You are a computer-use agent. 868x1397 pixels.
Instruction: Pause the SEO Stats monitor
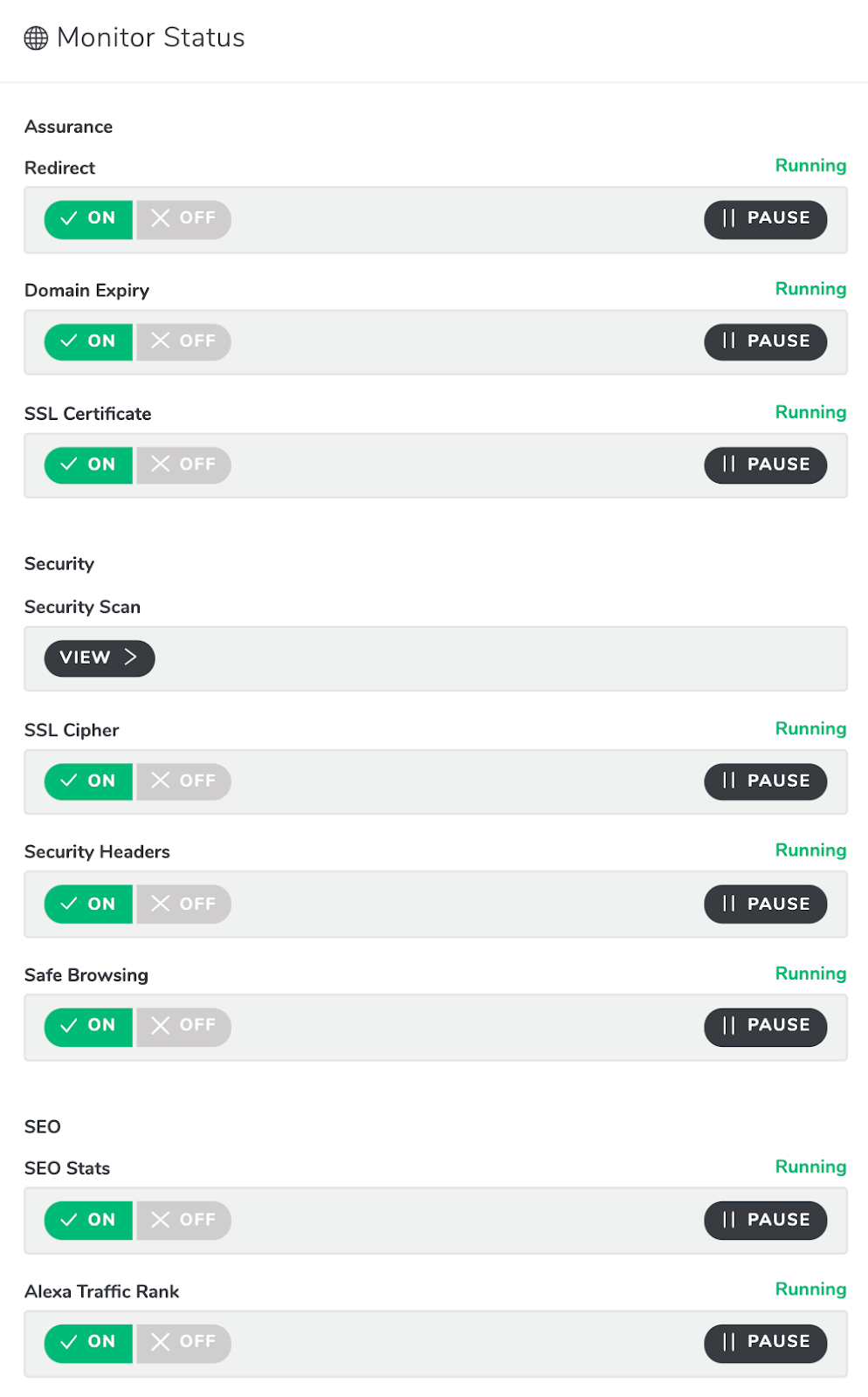pyautogui.click(x=765, y=1220)
